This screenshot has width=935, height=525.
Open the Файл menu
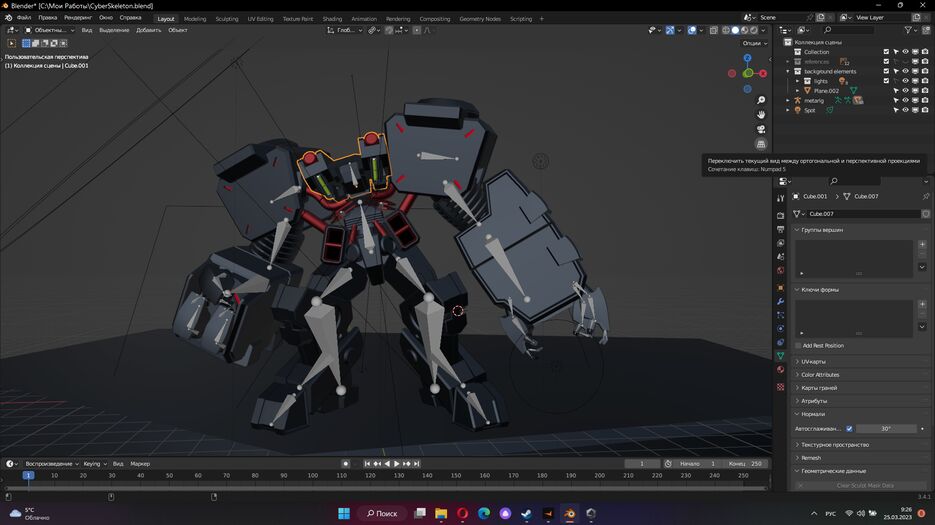point(24,17)
